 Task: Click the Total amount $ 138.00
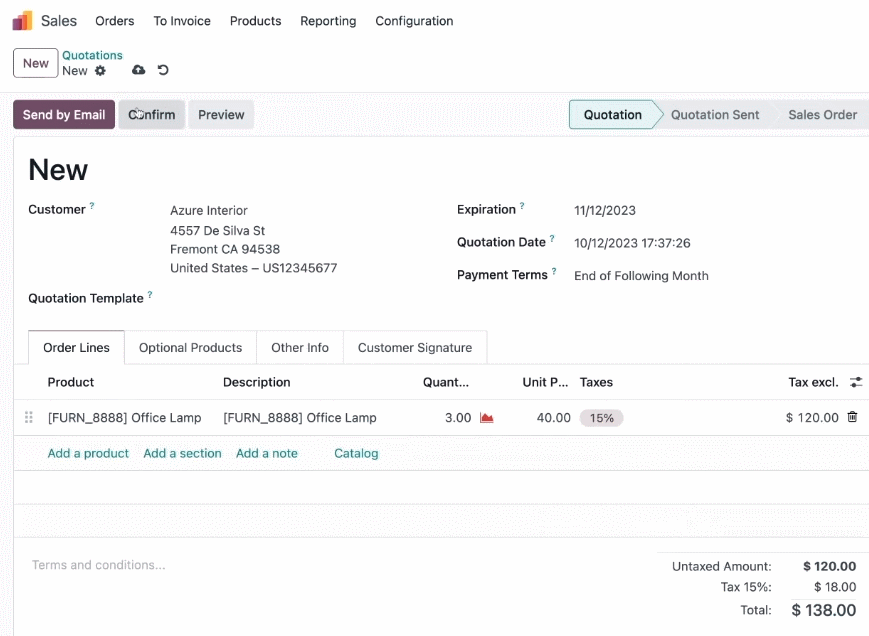click(x=824, y=610)
